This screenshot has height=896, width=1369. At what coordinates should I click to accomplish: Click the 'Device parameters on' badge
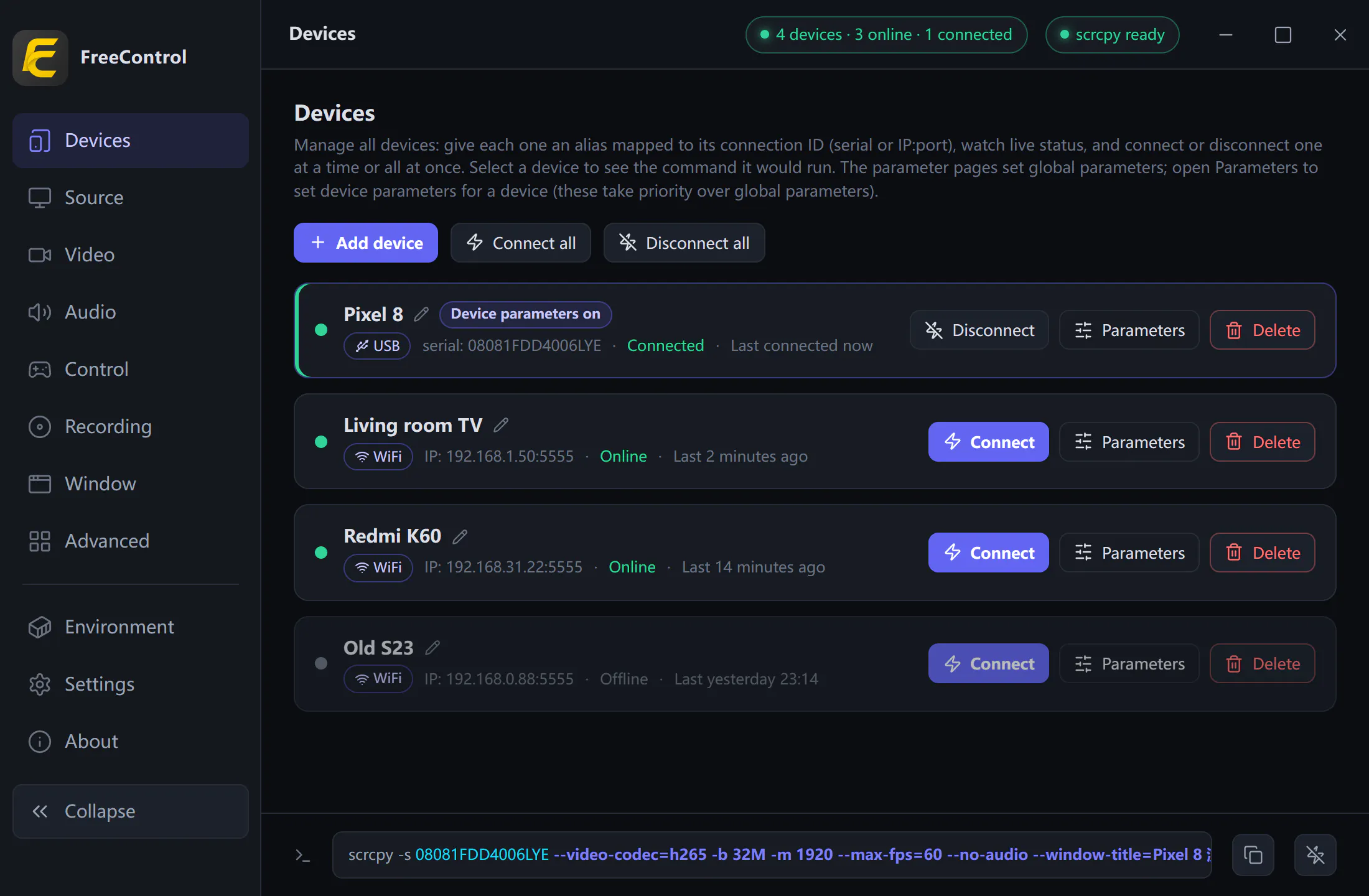[x=526, y=314]
